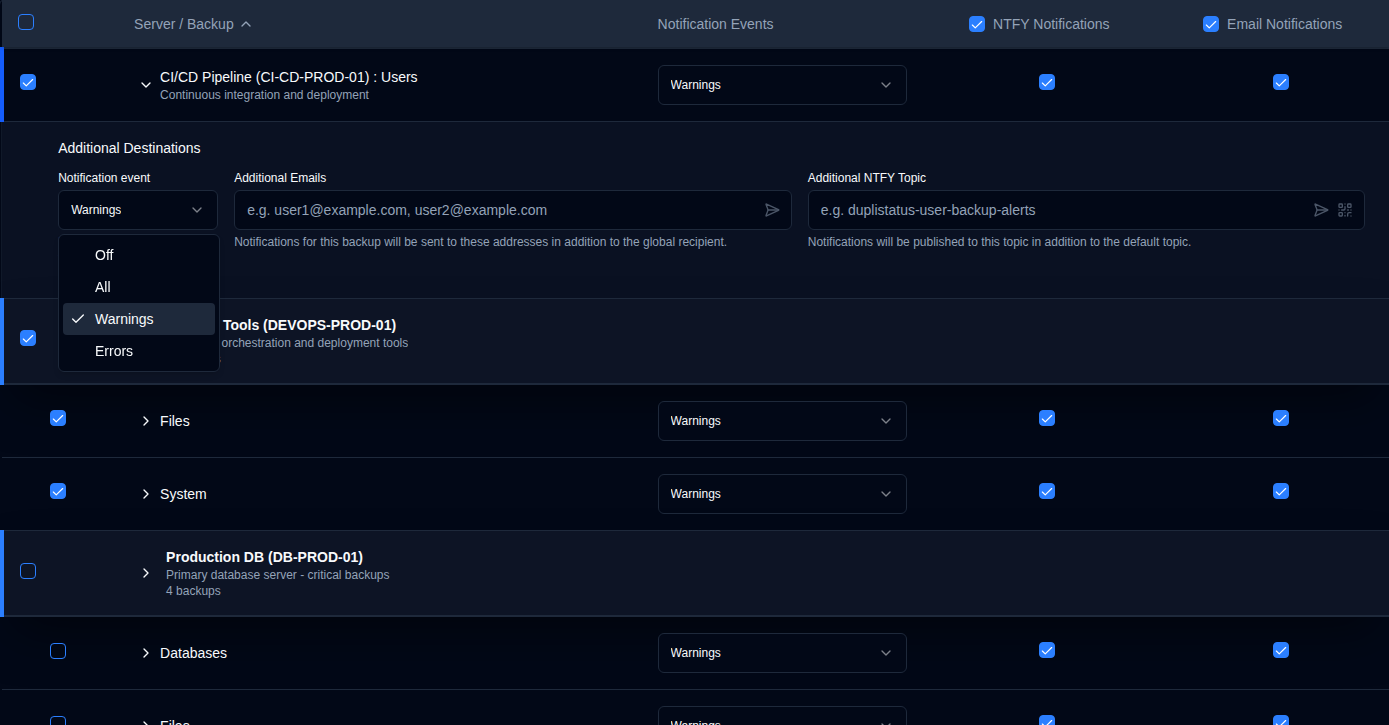
Task: Uncheck the System backup row checkbox
Action: pyautogui.click(x=58, y=491)
